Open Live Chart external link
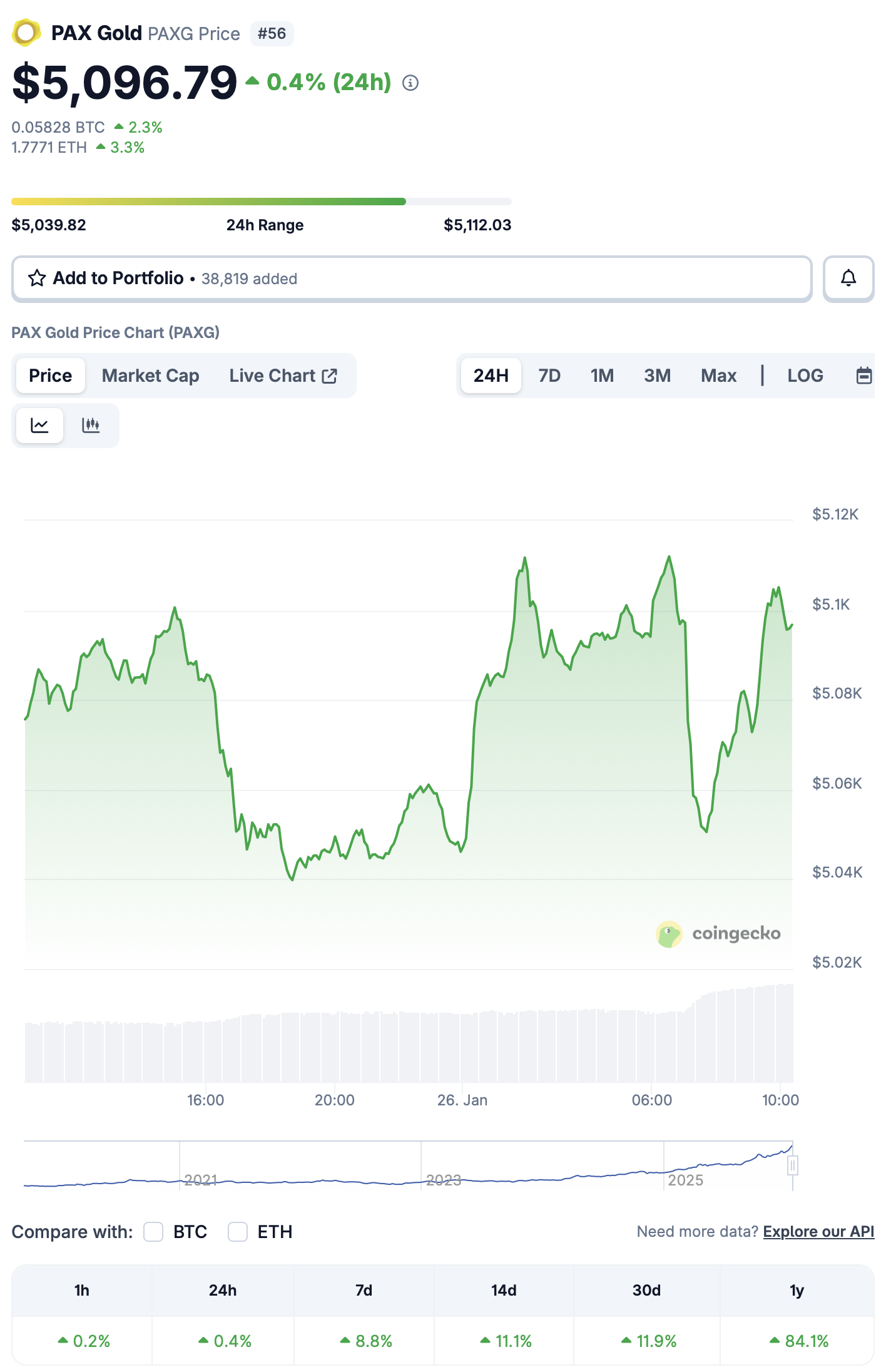 click(283, 376)
